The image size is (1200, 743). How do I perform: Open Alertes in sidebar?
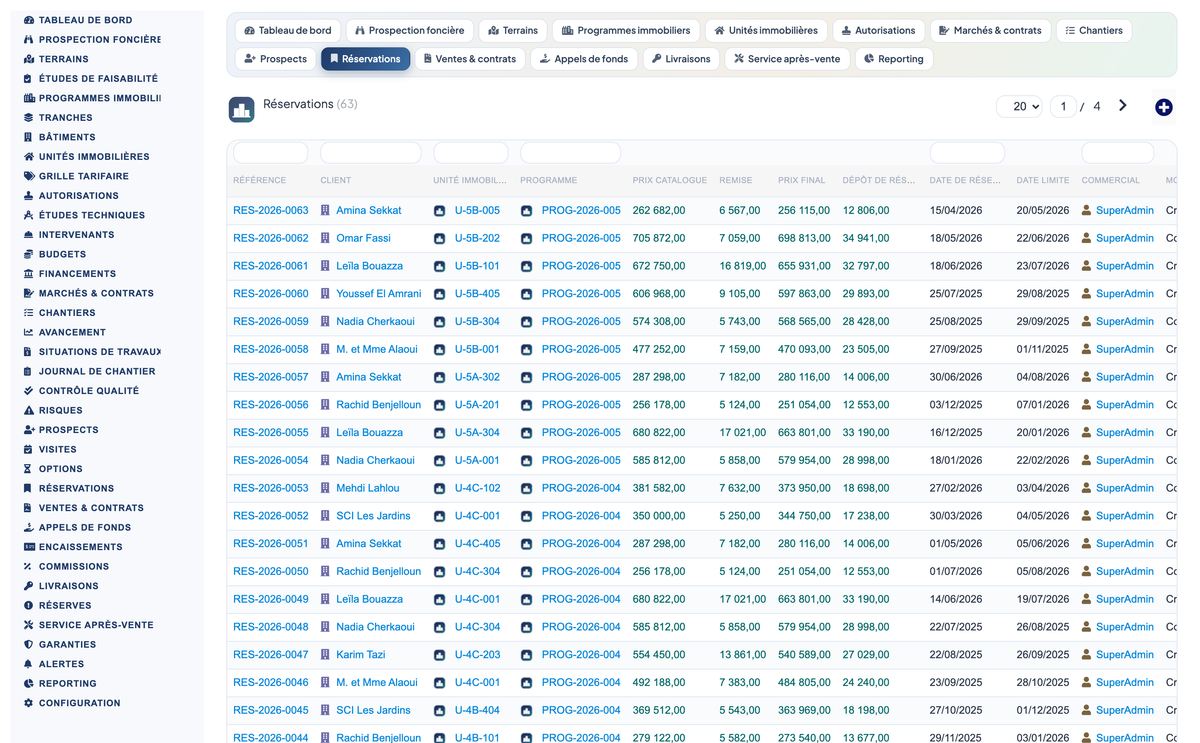pos(54,664)
